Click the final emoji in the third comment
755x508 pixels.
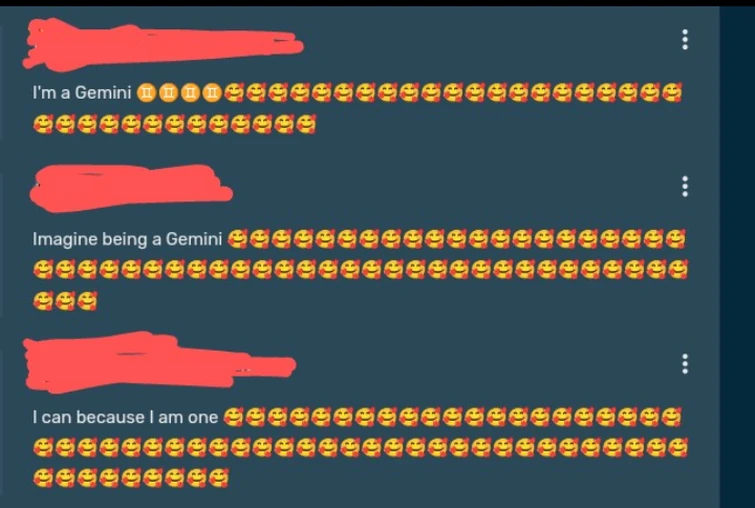219,478
